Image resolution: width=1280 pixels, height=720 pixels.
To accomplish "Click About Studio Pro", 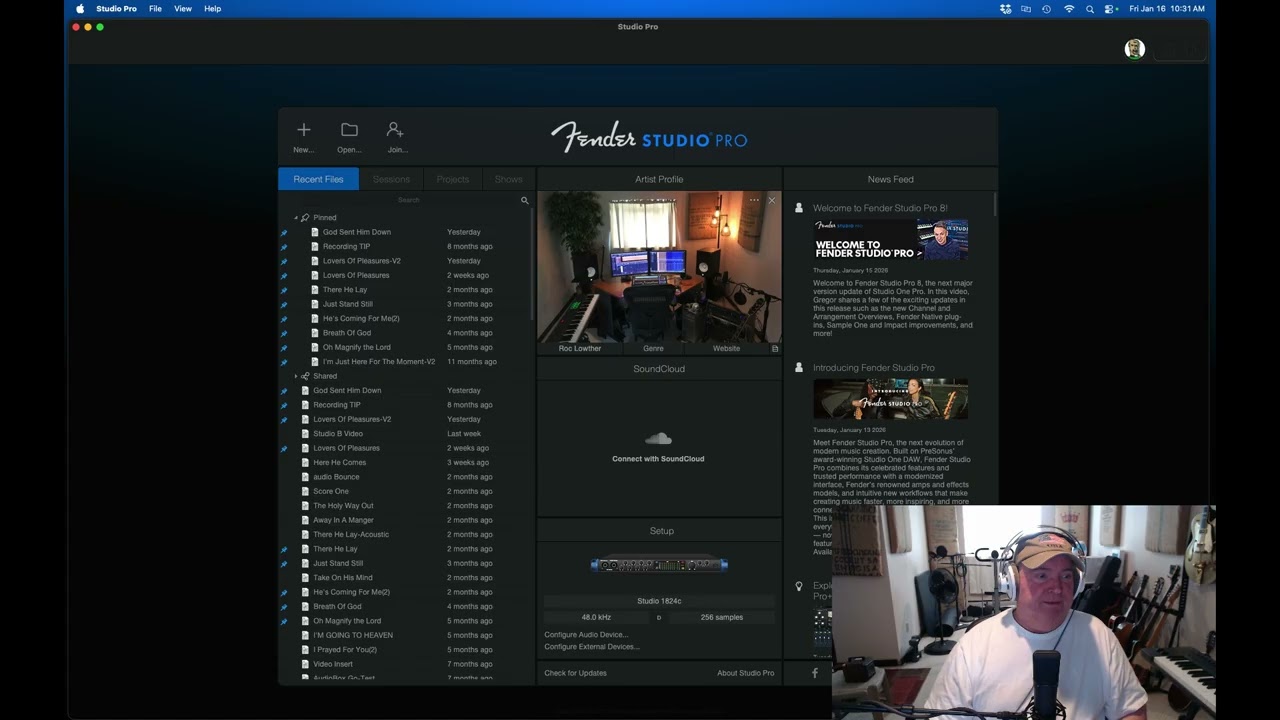I will [745, 673].
